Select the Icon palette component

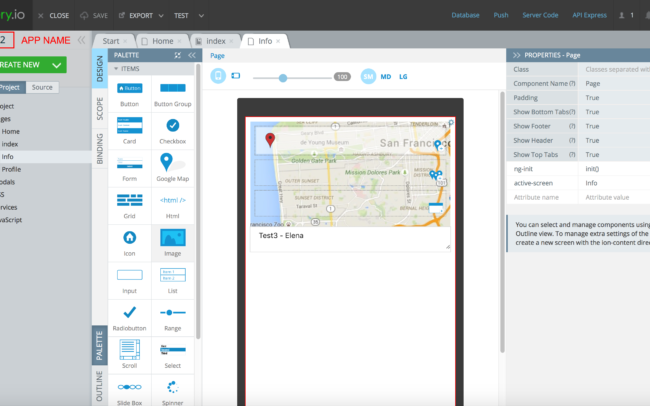click(x=129, y=243)
